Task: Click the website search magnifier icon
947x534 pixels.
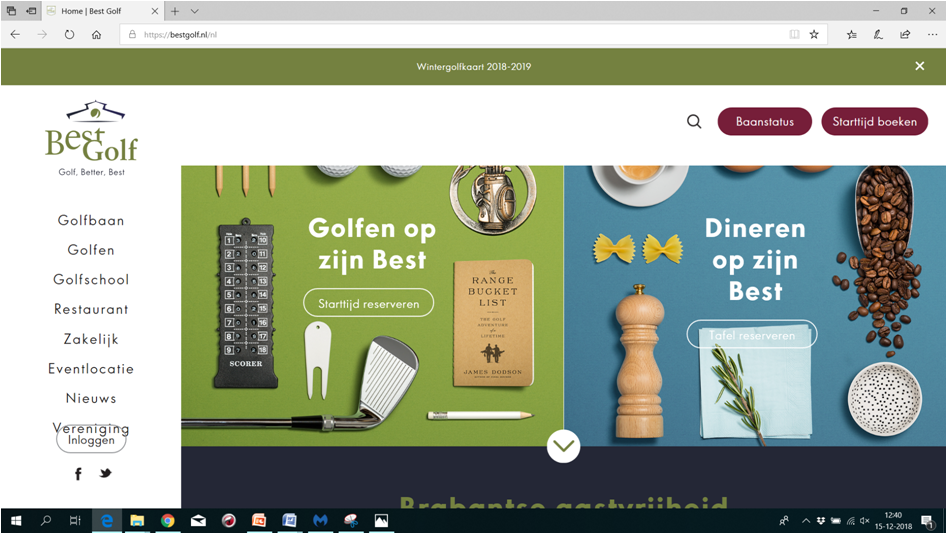Action: (694, 121)
